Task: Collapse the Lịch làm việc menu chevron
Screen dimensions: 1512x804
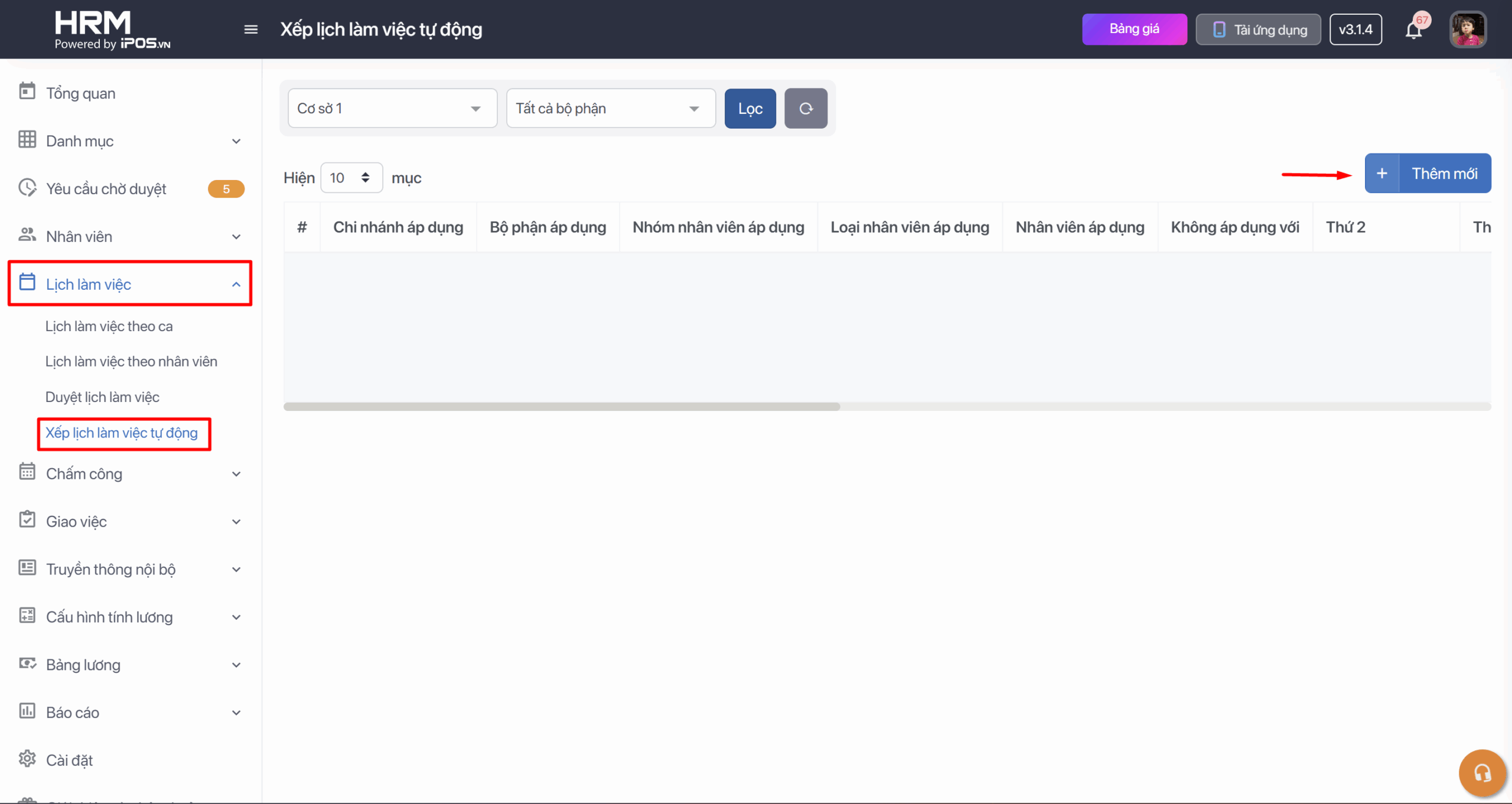Action: (236, 285)
